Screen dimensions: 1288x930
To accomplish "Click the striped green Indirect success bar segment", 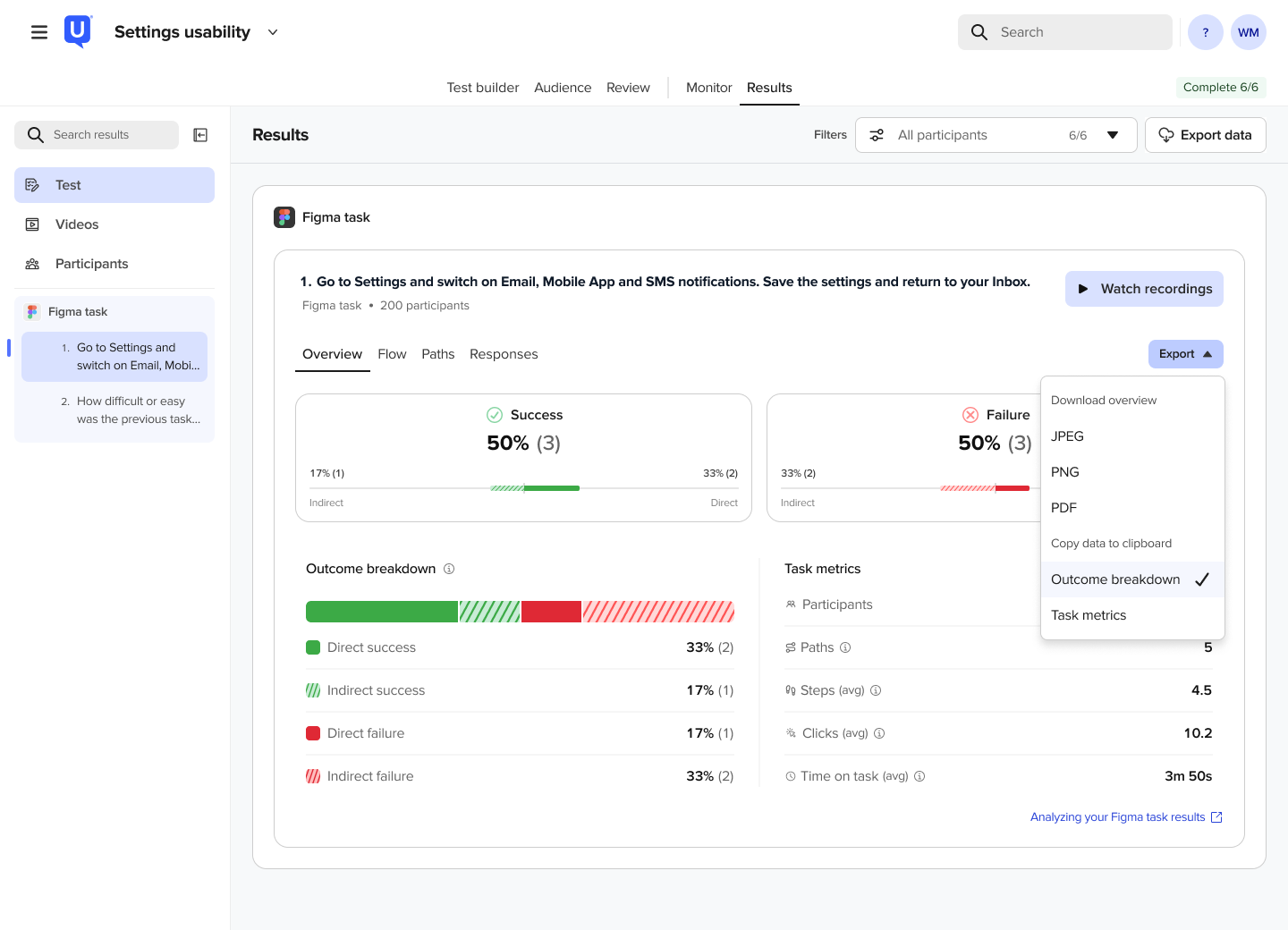I will (490, 612).
